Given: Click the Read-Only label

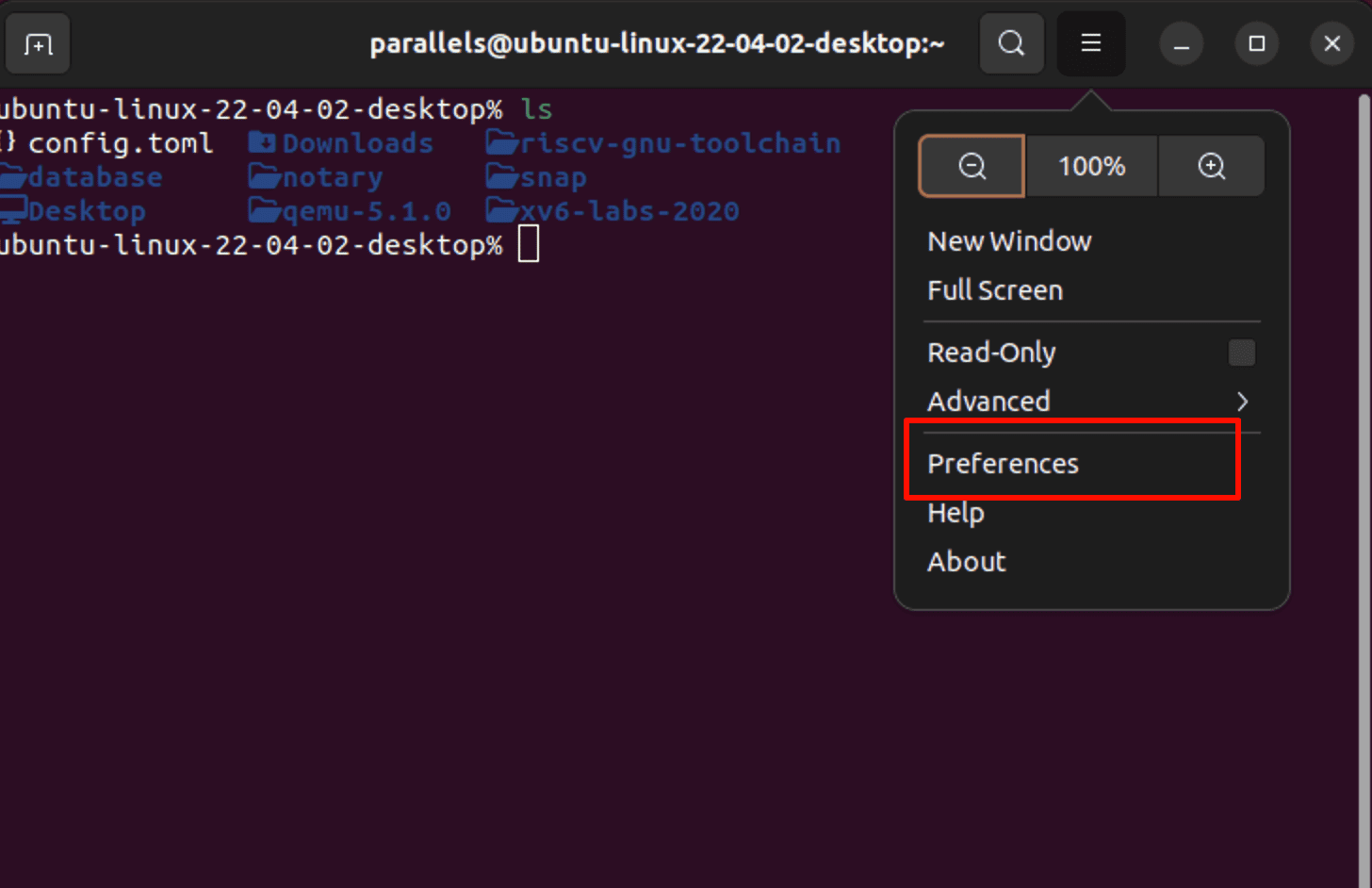Looking at the screenshot, I should tap(991, 353).
